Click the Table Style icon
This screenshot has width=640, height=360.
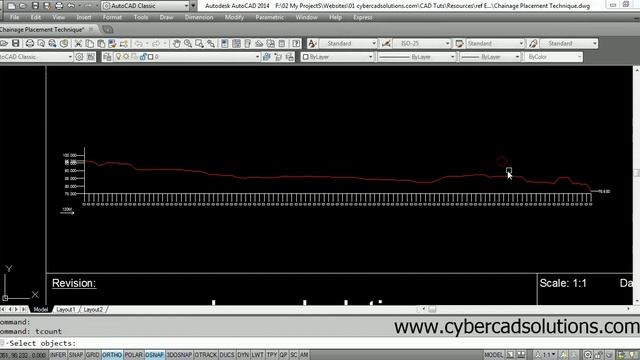point(459,43)
